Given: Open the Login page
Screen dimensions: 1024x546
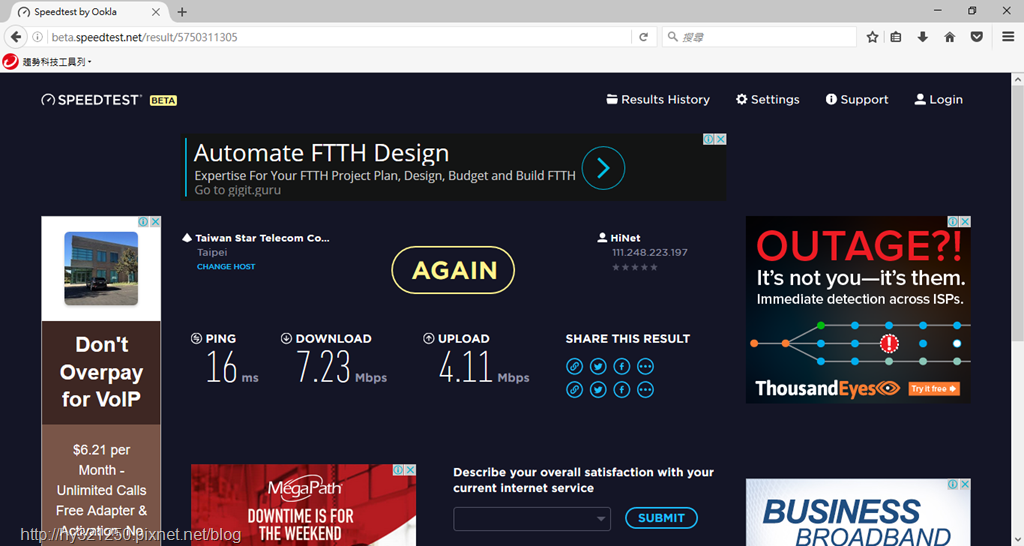Looking at the screenshot, I should (x=938, y=99).
